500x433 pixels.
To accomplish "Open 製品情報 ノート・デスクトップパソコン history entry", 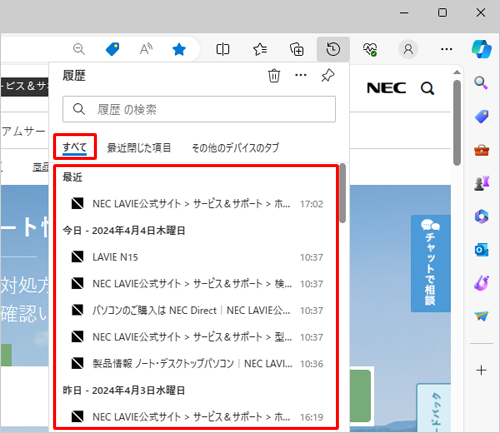I will coord(197,363).
